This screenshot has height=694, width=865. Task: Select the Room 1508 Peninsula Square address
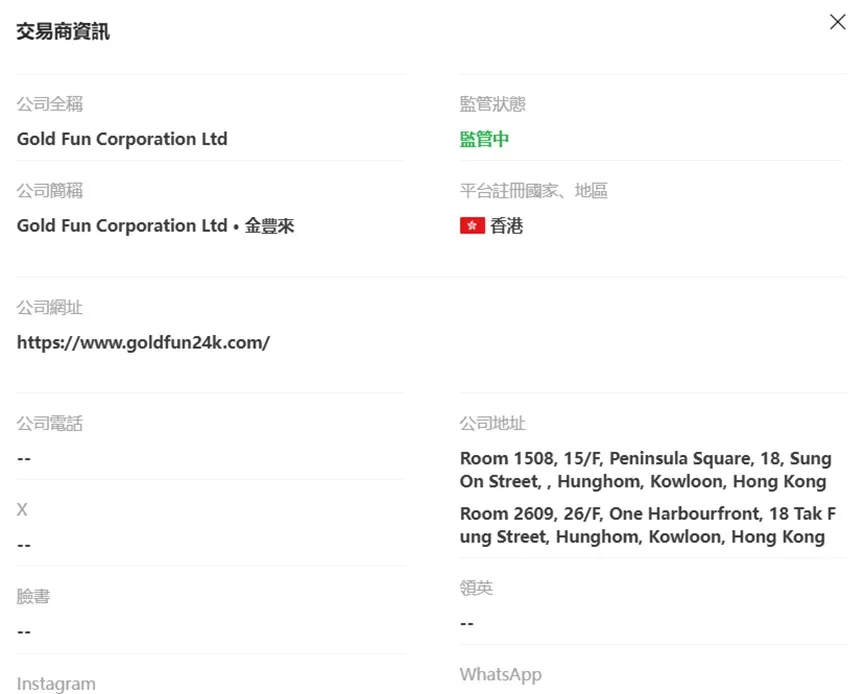pyautogui.click(x=645, y=470)
